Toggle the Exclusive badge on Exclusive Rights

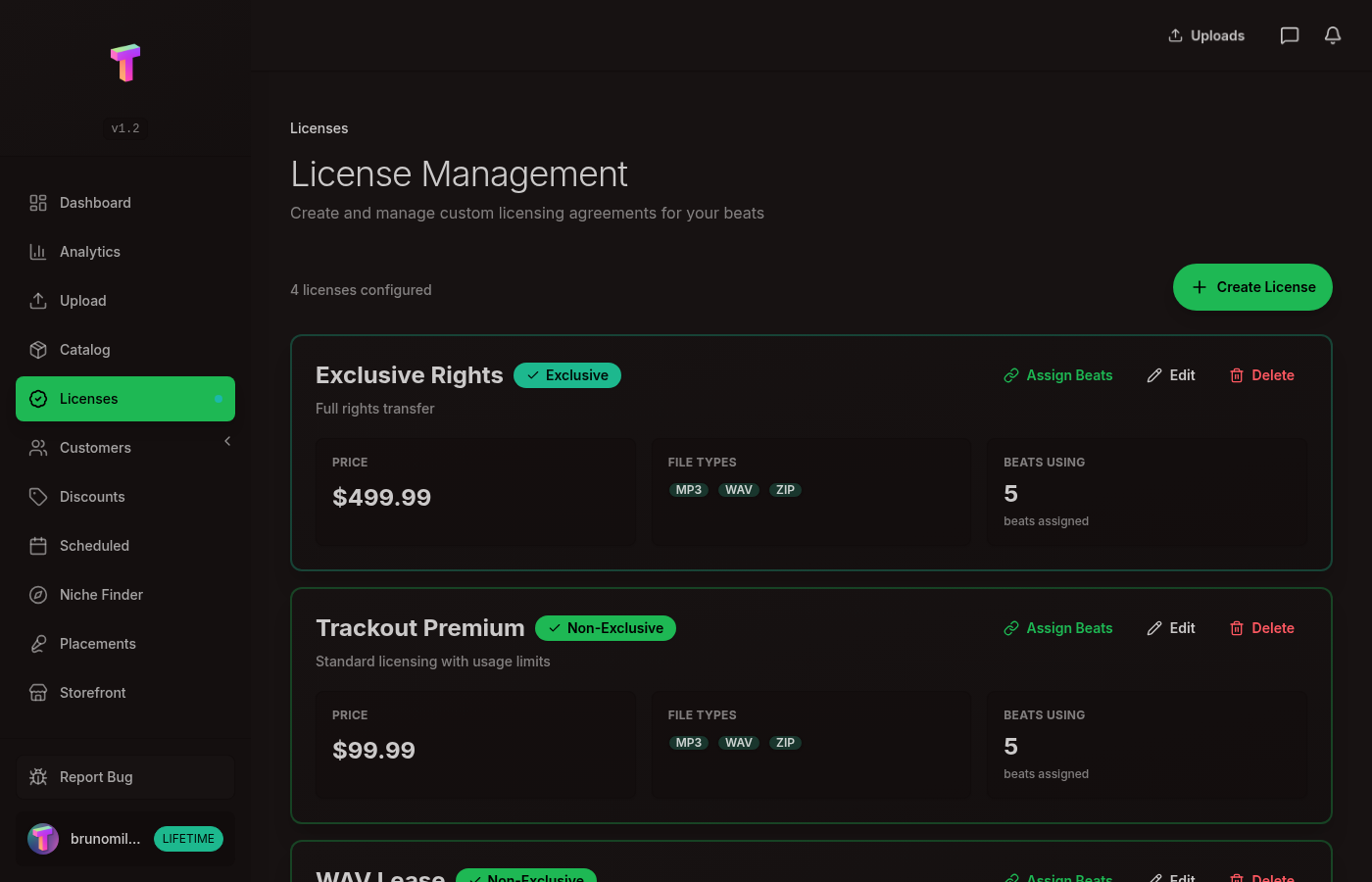click(567, 375)
